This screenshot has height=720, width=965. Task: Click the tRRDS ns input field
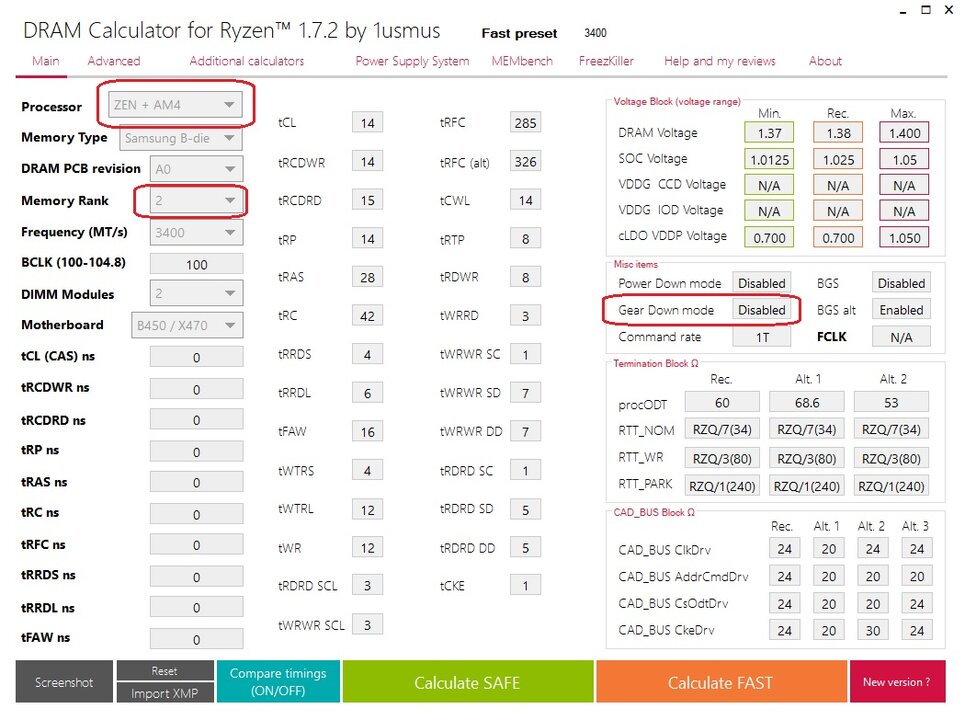point(196,577)
